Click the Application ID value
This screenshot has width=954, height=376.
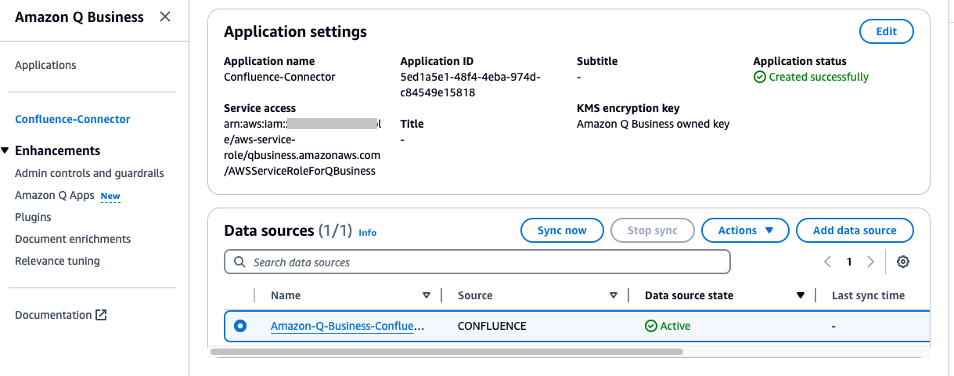pos(470,85)
